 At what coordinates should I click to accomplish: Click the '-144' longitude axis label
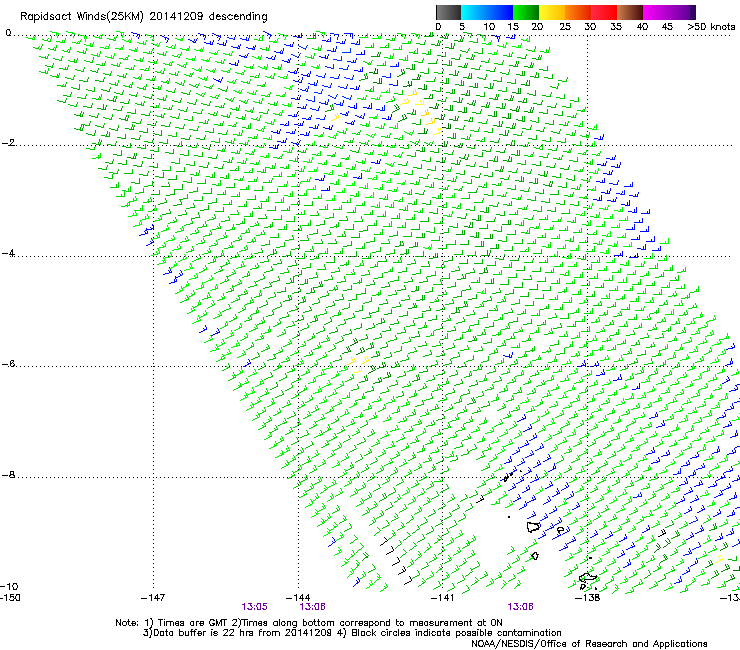(x=298, y=598)
